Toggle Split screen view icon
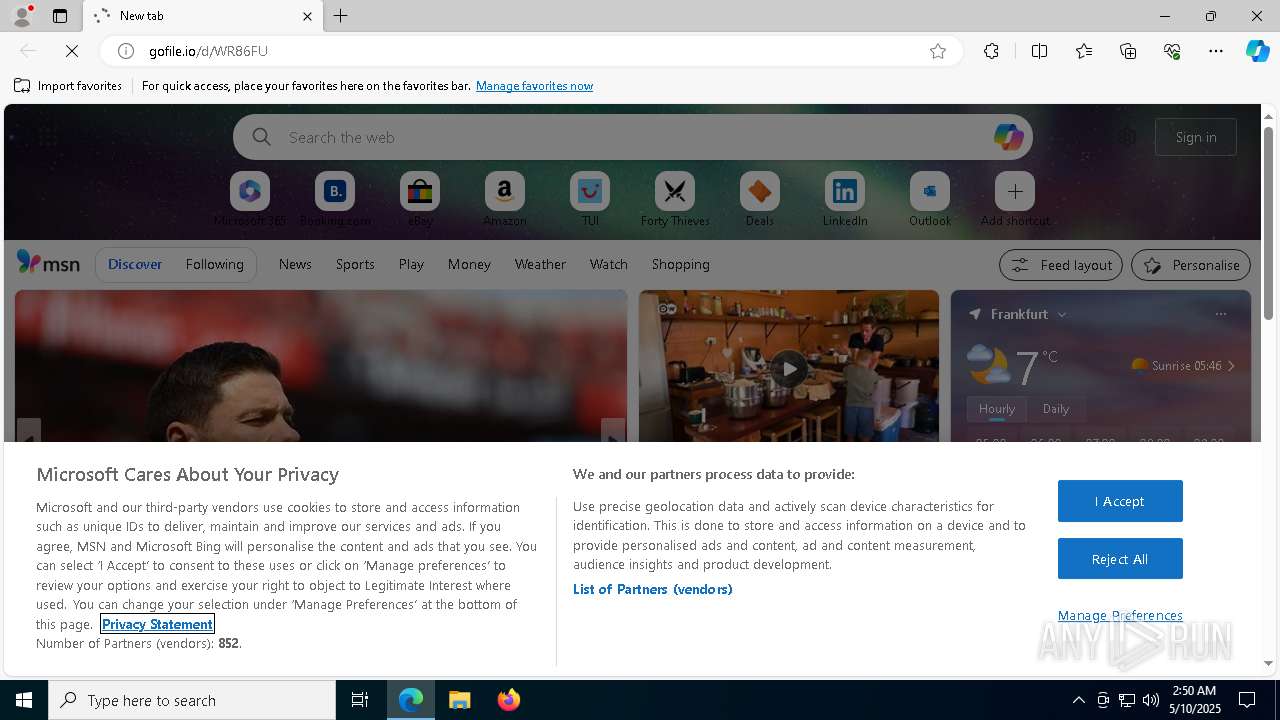 tap(1039, 51)
